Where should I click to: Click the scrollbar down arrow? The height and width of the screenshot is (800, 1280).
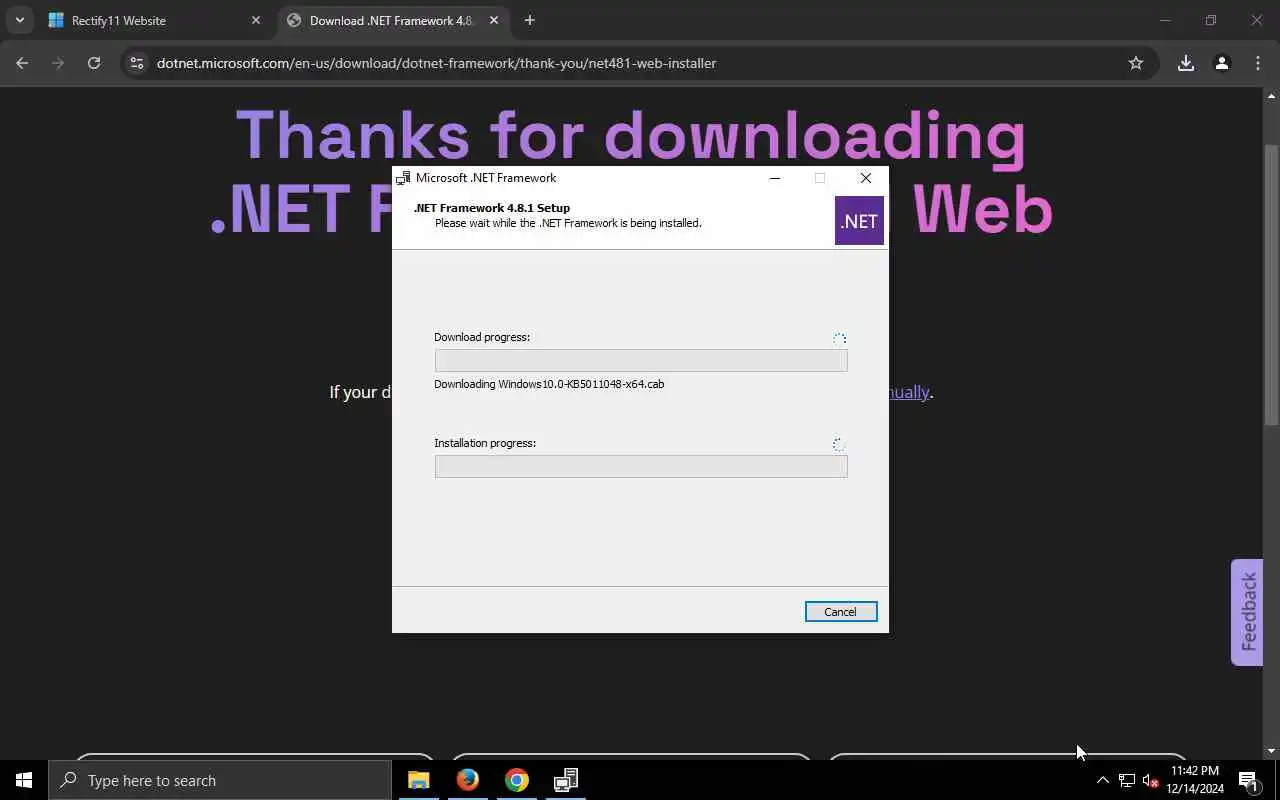1271,751
